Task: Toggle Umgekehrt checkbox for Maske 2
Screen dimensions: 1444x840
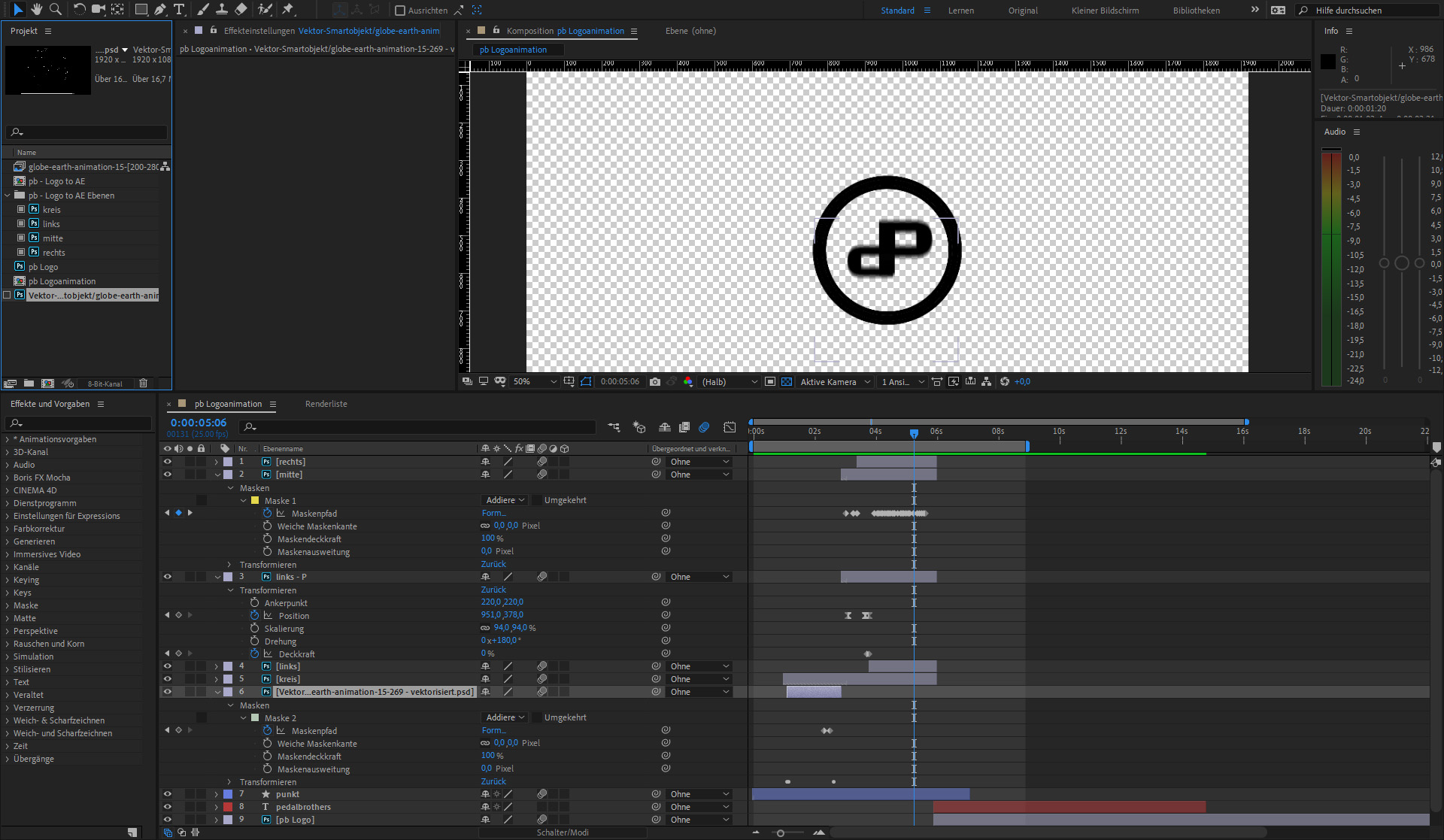Action: [x=537, y=717]
